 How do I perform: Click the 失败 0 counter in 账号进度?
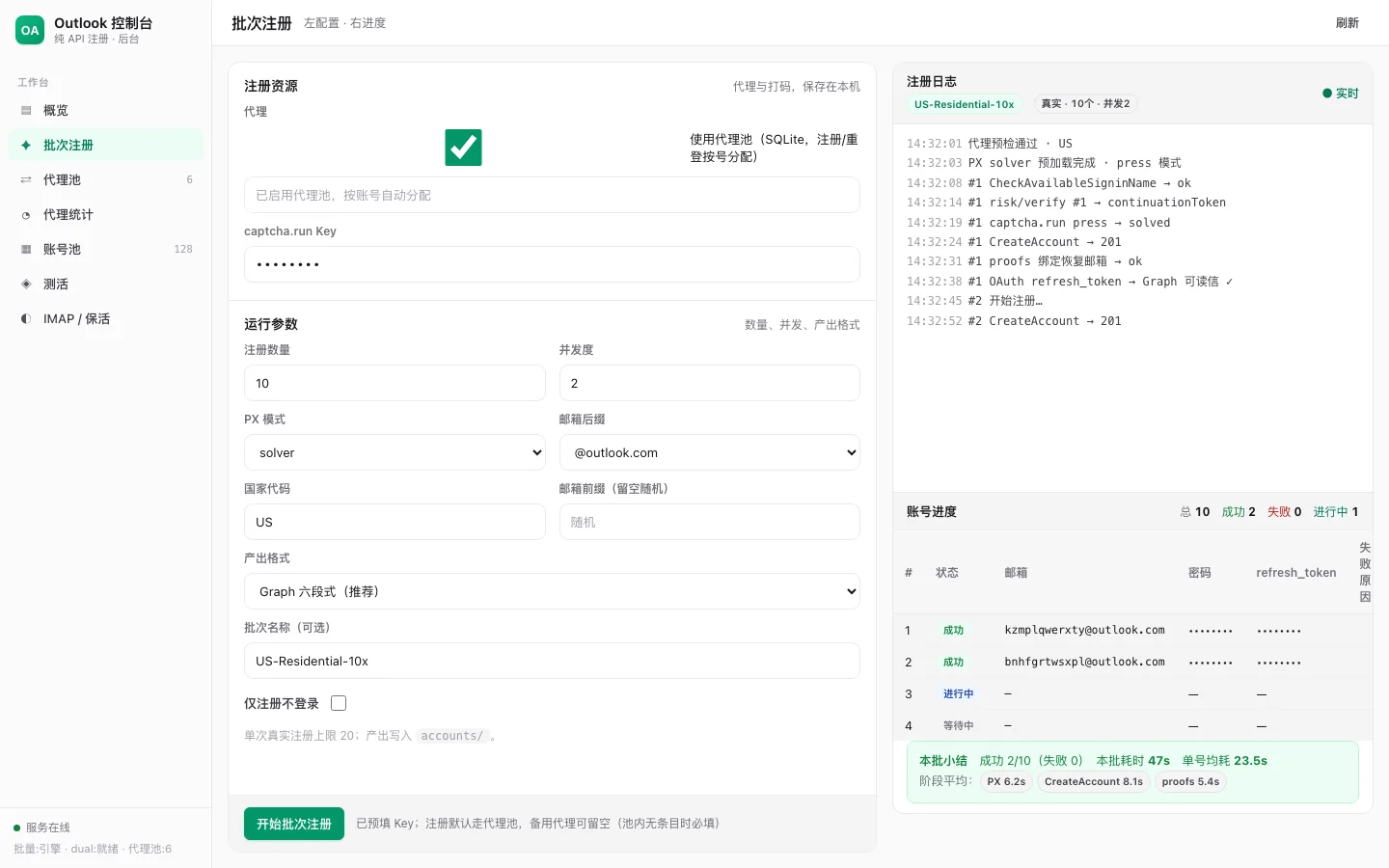point(1284,512)
